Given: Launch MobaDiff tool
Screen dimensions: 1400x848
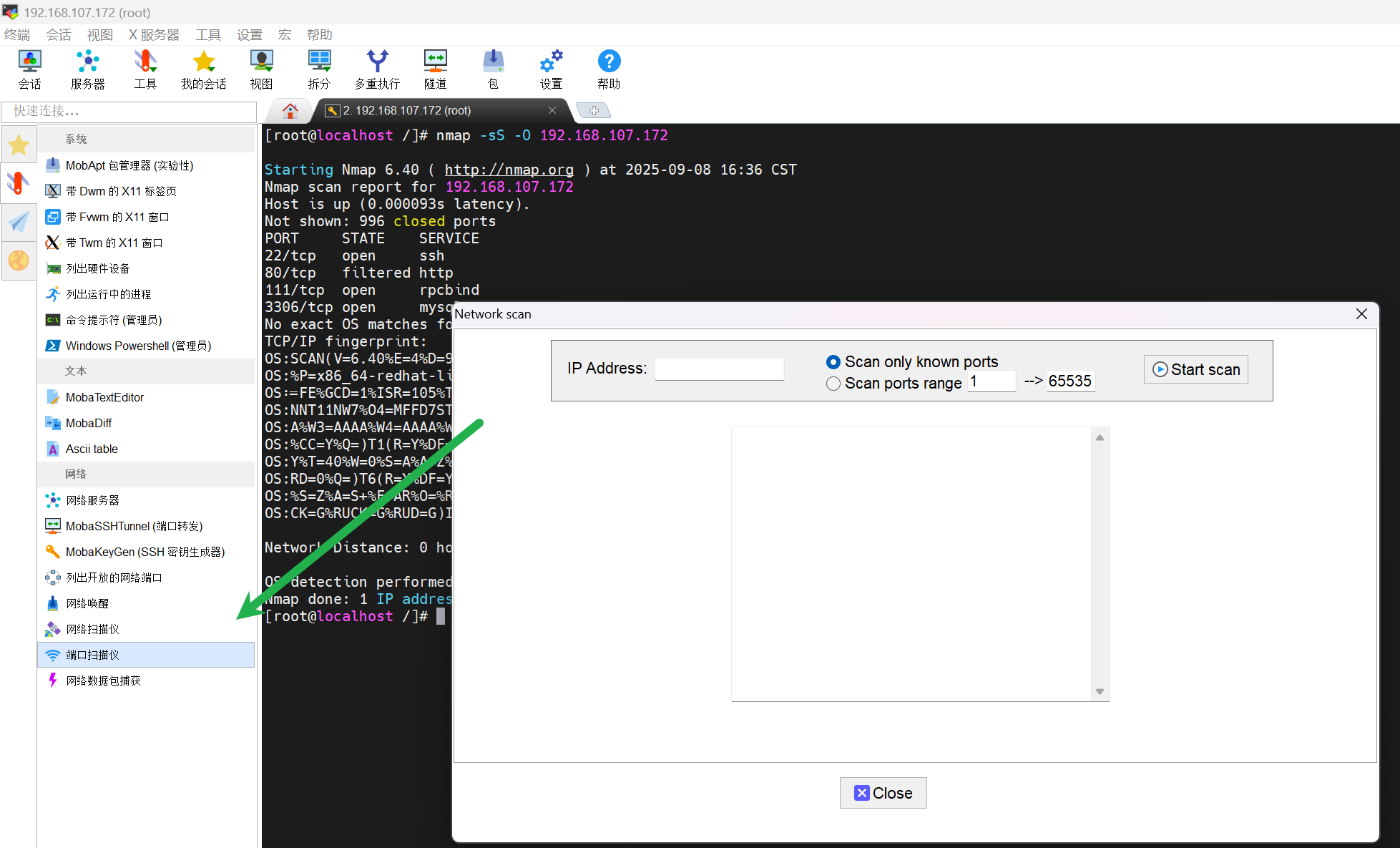Looking at the screenshot, I should (x=147, y=423).
